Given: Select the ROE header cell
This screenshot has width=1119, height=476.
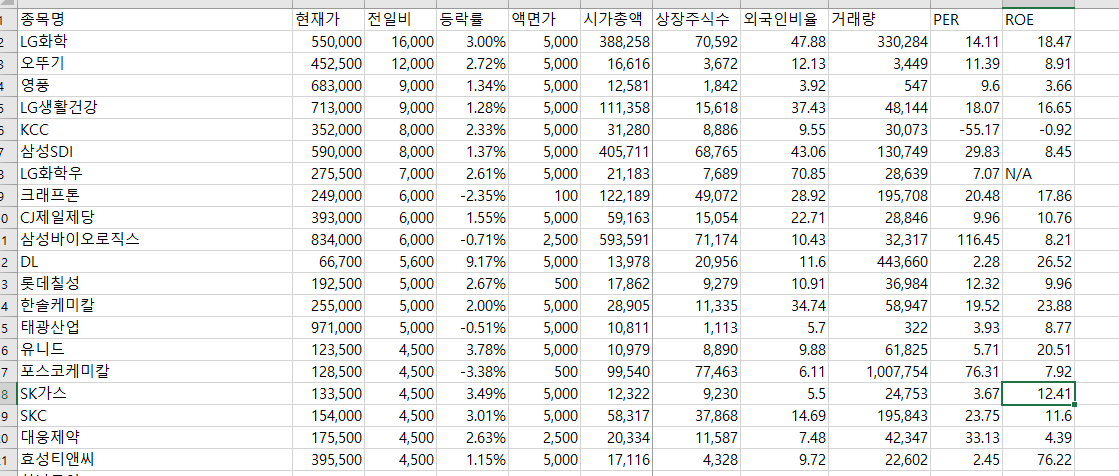Looking at the screenshot, I should pos(1038,19).
